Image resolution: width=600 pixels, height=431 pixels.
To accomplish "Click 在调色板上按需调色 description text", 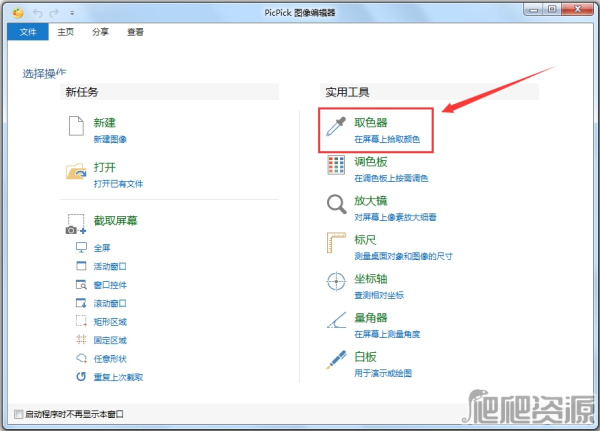I will point(391,178).
